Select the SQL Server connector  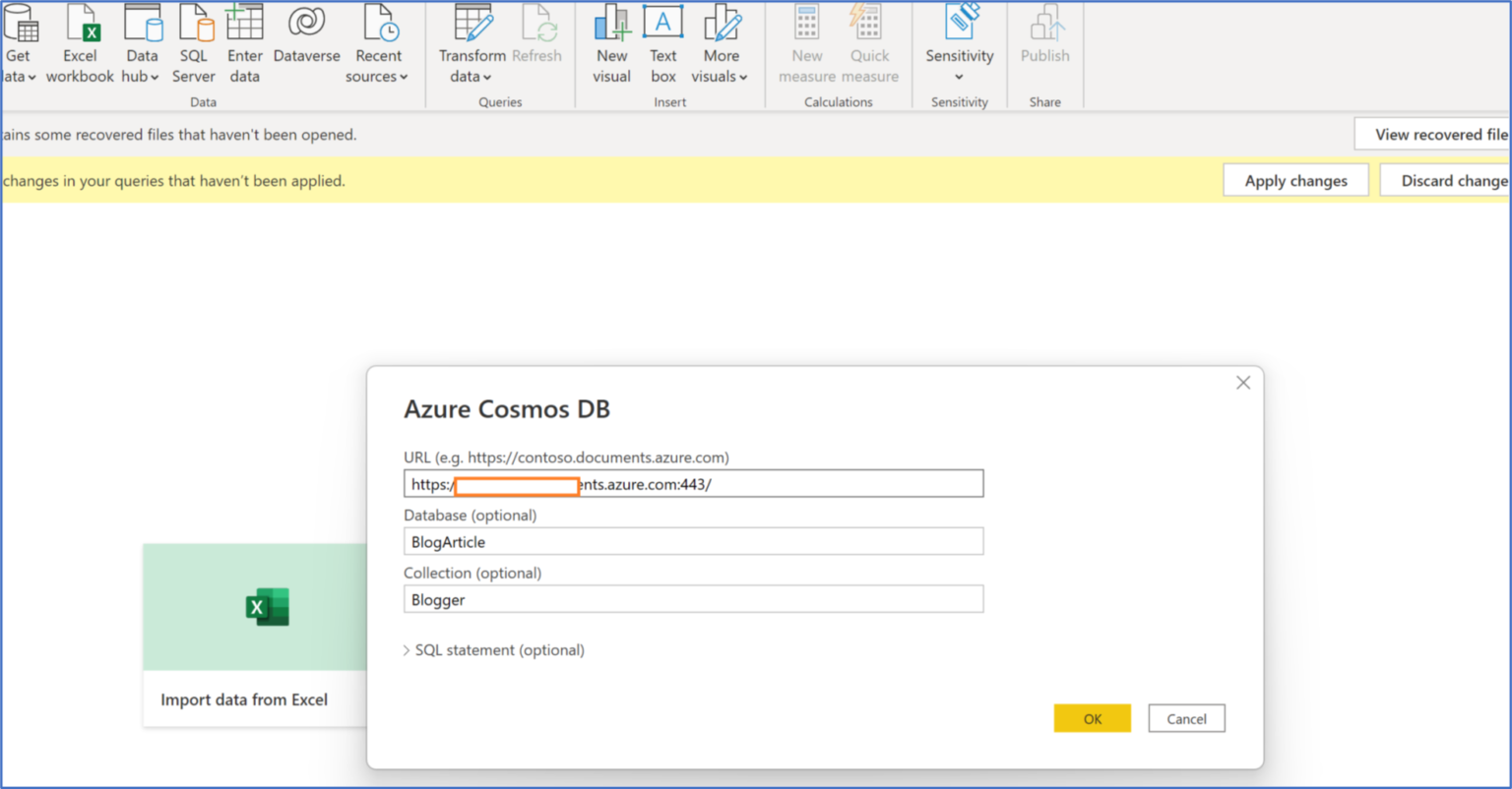(193, 44)
